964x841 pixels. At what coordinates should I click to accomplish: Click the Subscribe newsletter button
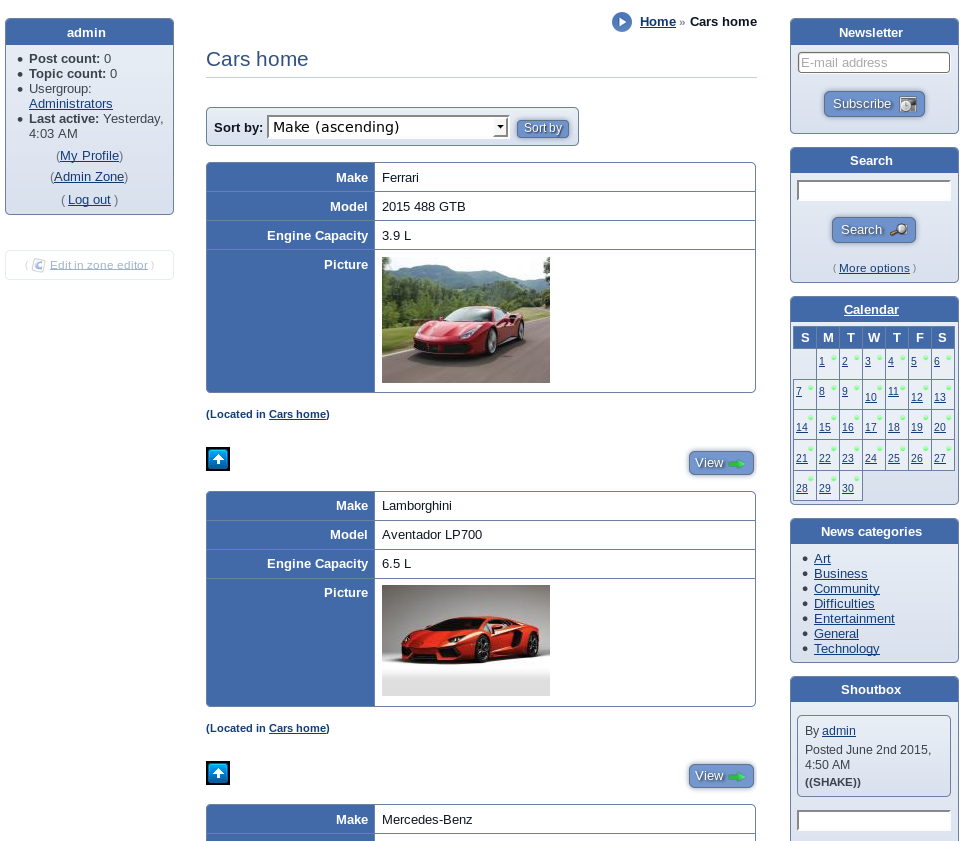(874, 104)
